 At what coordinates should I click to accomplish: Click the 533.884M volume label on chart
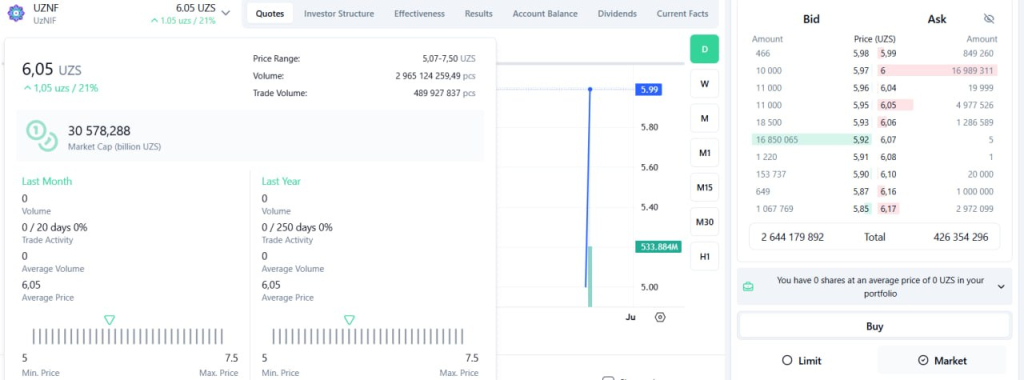(658, 247)
